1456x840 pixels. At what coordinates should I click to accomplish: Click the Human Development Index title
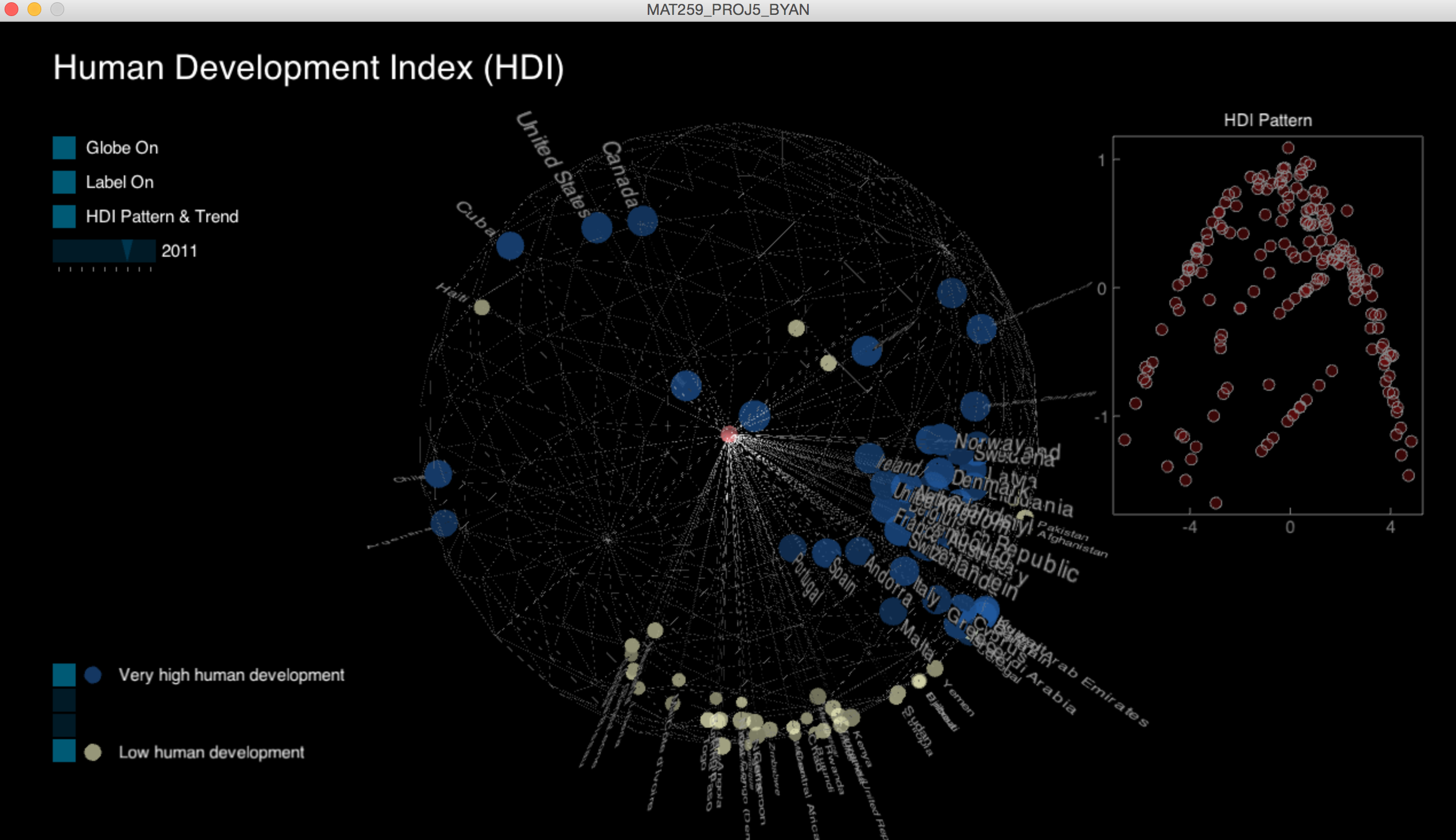click(308, 68)
